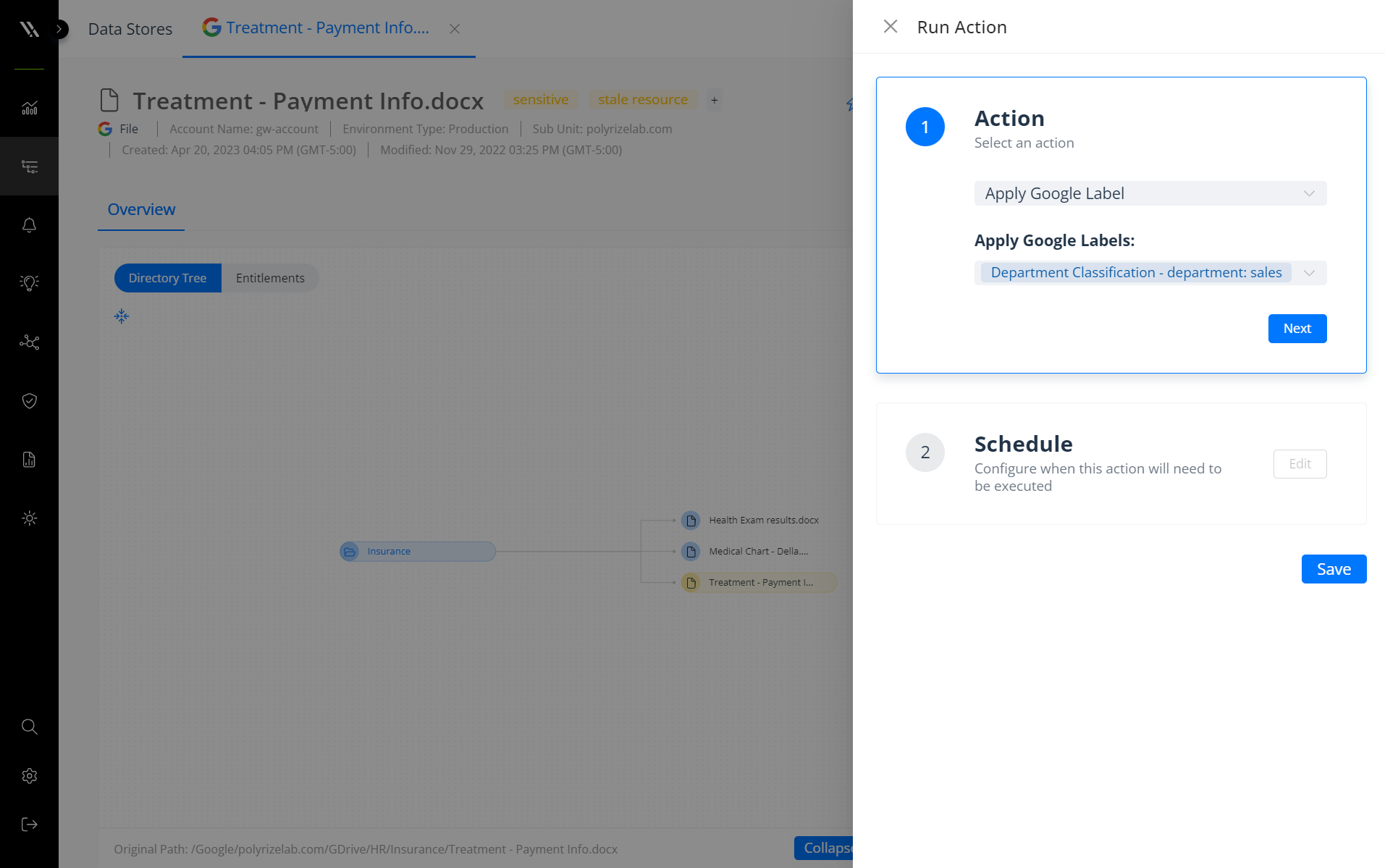Open the alerts bell sidebar icon

pyautogui.click(x=29, y=225)
